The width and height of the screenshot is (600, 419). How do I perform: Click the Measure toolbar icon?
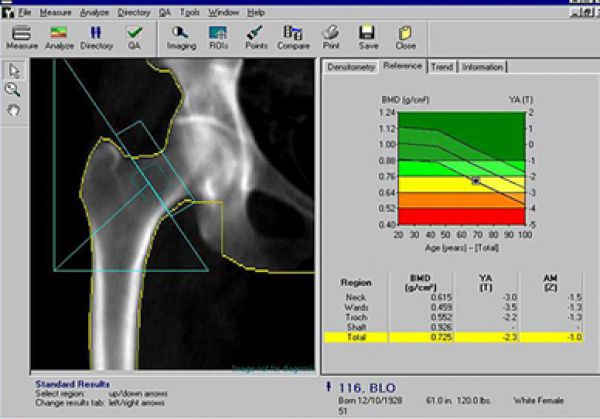coord(22,36)
